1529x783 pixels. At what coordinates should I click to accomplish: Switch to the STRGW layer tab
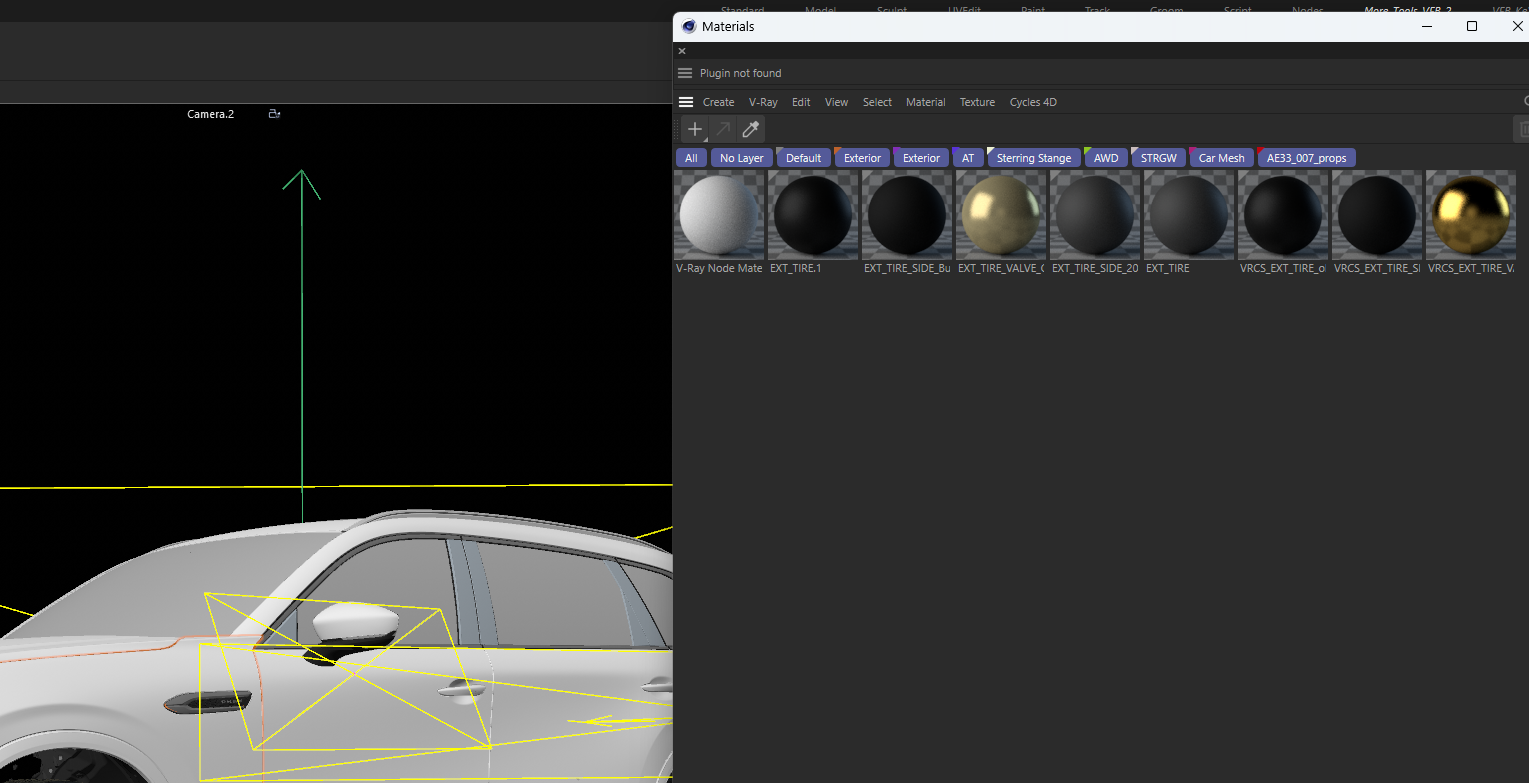click(1158, 158)
